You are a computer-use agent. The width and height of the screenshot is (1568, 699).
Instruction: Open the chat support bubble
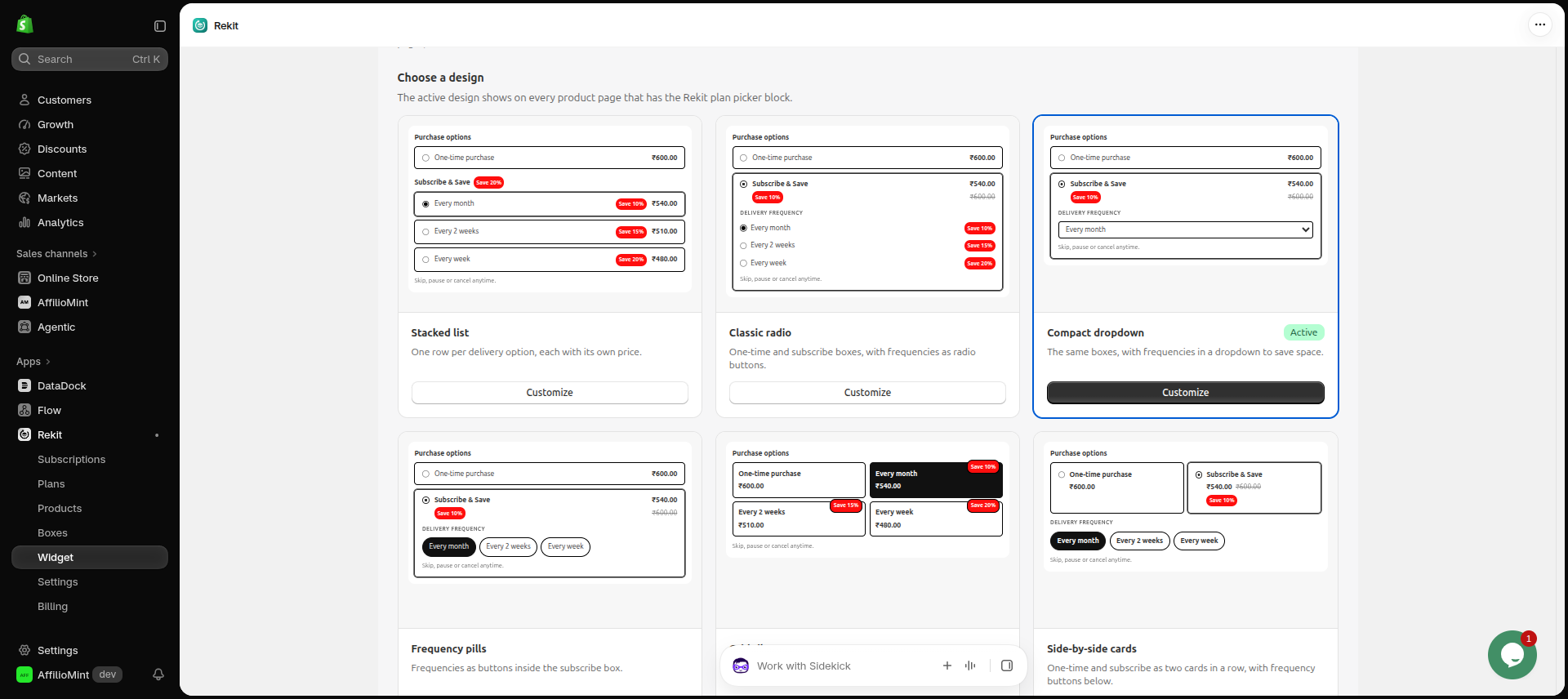point(1512,654)
